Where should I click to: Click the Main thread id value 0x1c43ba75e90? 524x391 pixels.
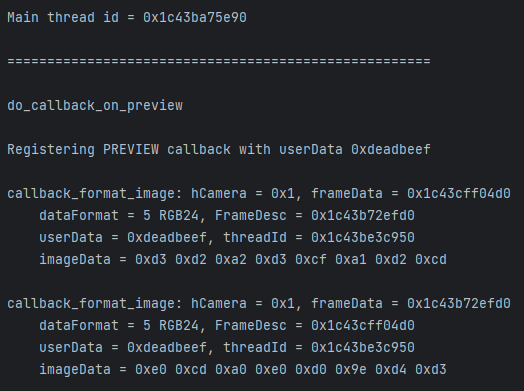point(195,17)
